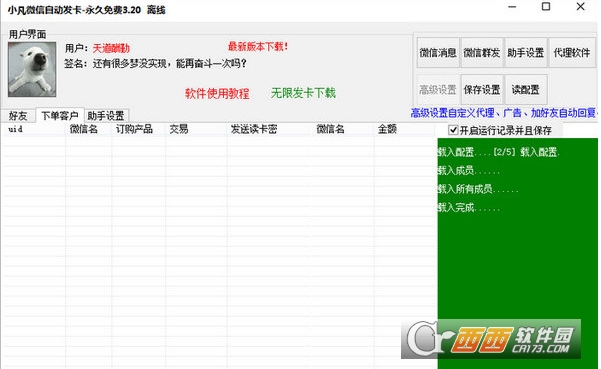The width and height of the screenshot is (601, 369).
Task: Click the 代理软件 button
Action: [x=572, y=53]
